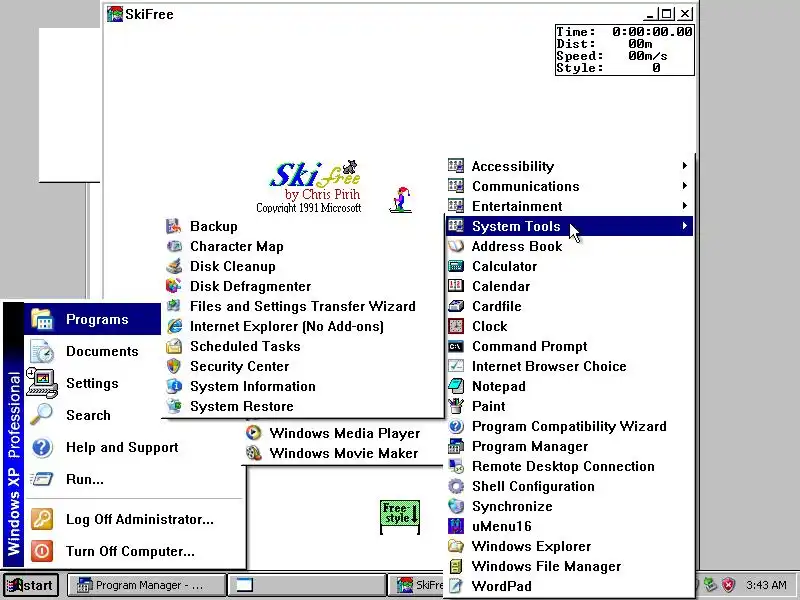Open the Accessibility folder entry

(x=569, y=166)
